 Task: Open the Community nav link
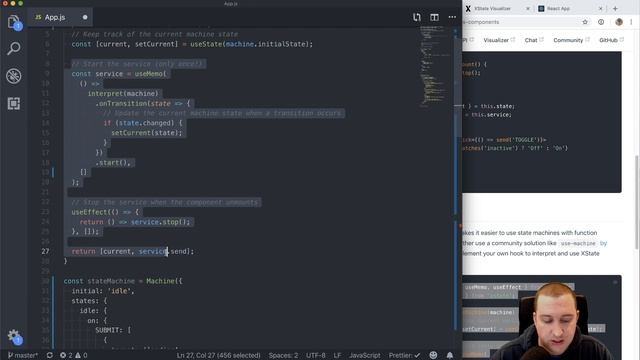tap(571, 40)
